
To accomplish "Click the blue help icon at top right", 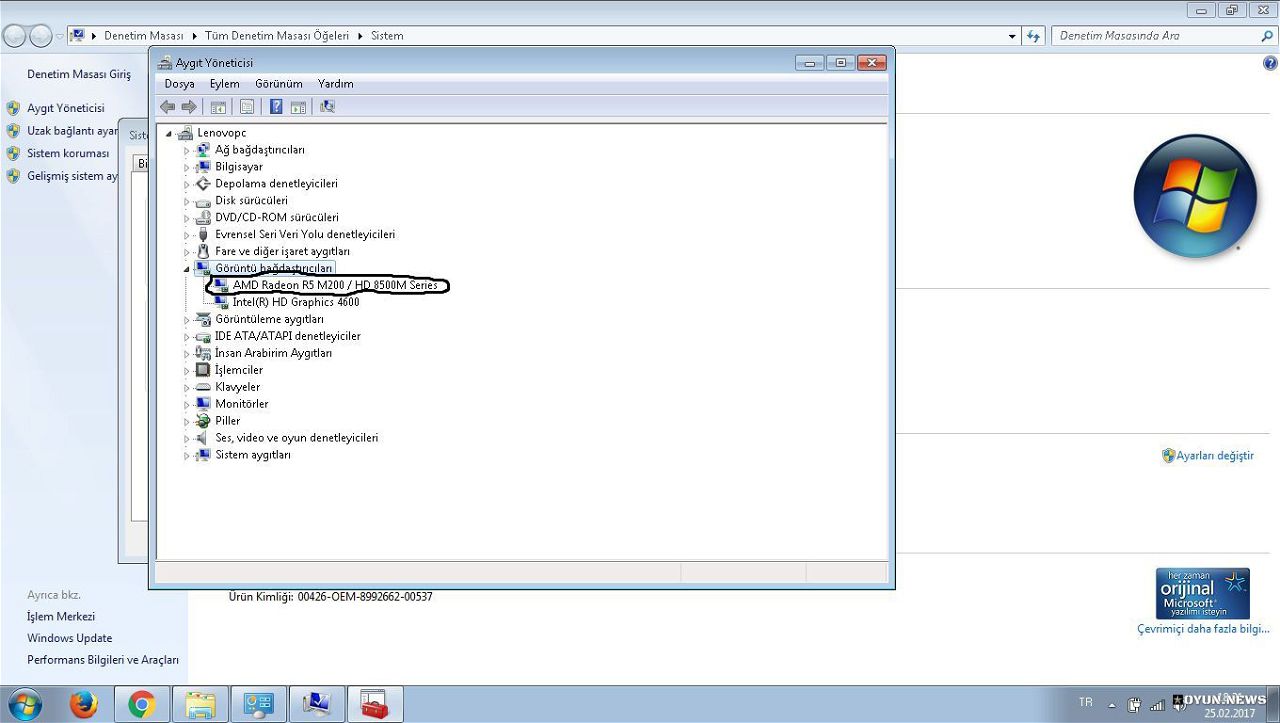I will pos(1271,63).
